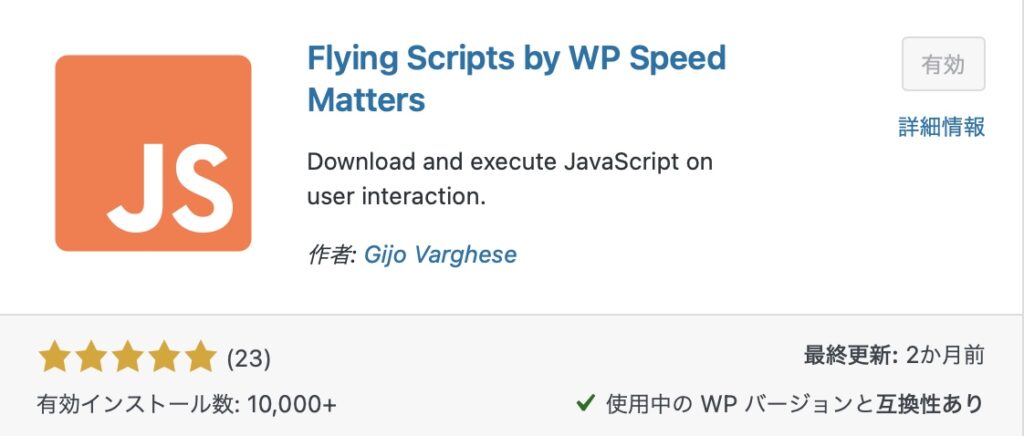This screenshot has height=436, width=1024.
Task: Click the 有効インストール数 10,000+ text
Action: point(187,405)
